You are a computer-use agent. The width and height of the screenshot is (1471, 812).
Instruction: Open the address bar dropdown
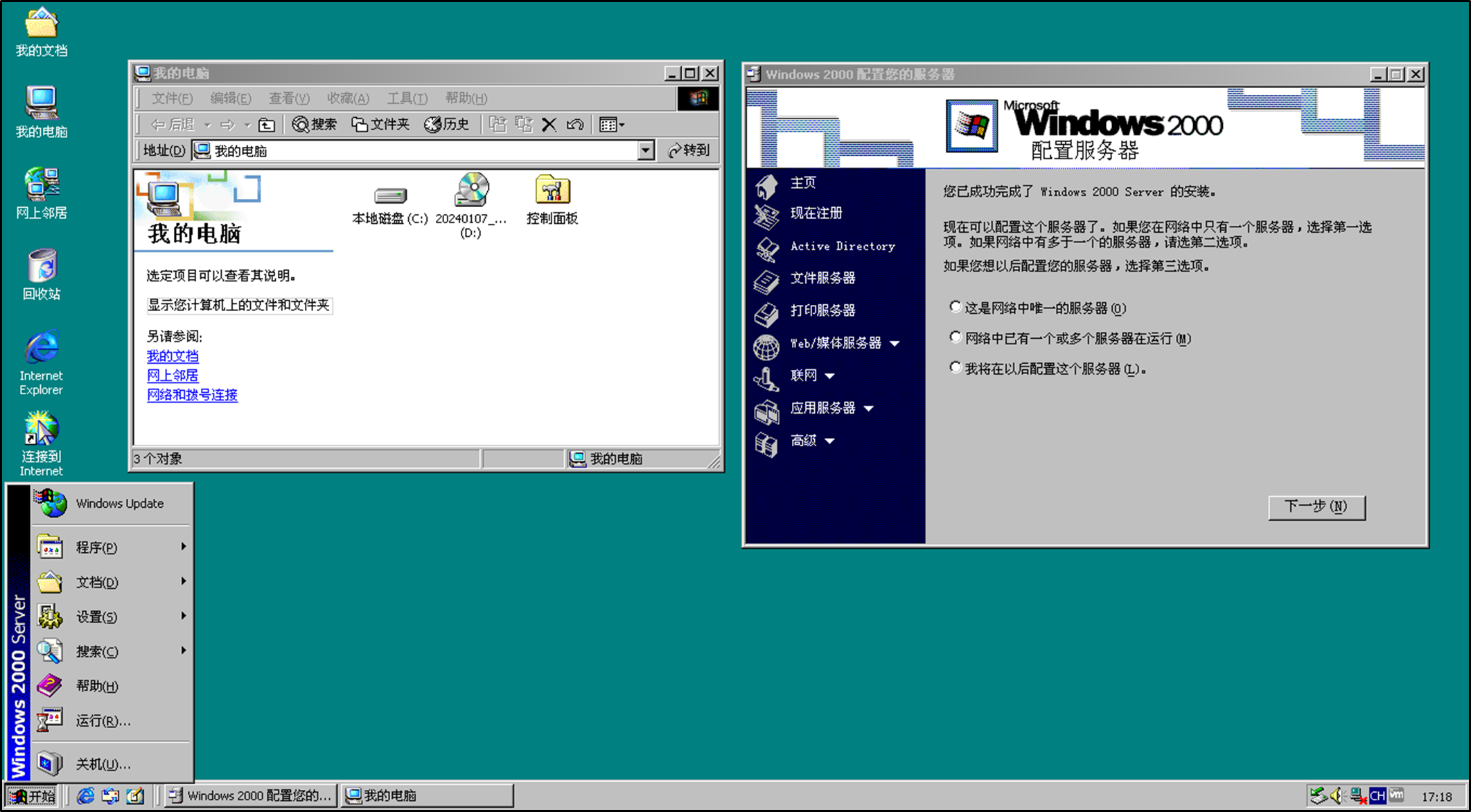pos(645,150)
